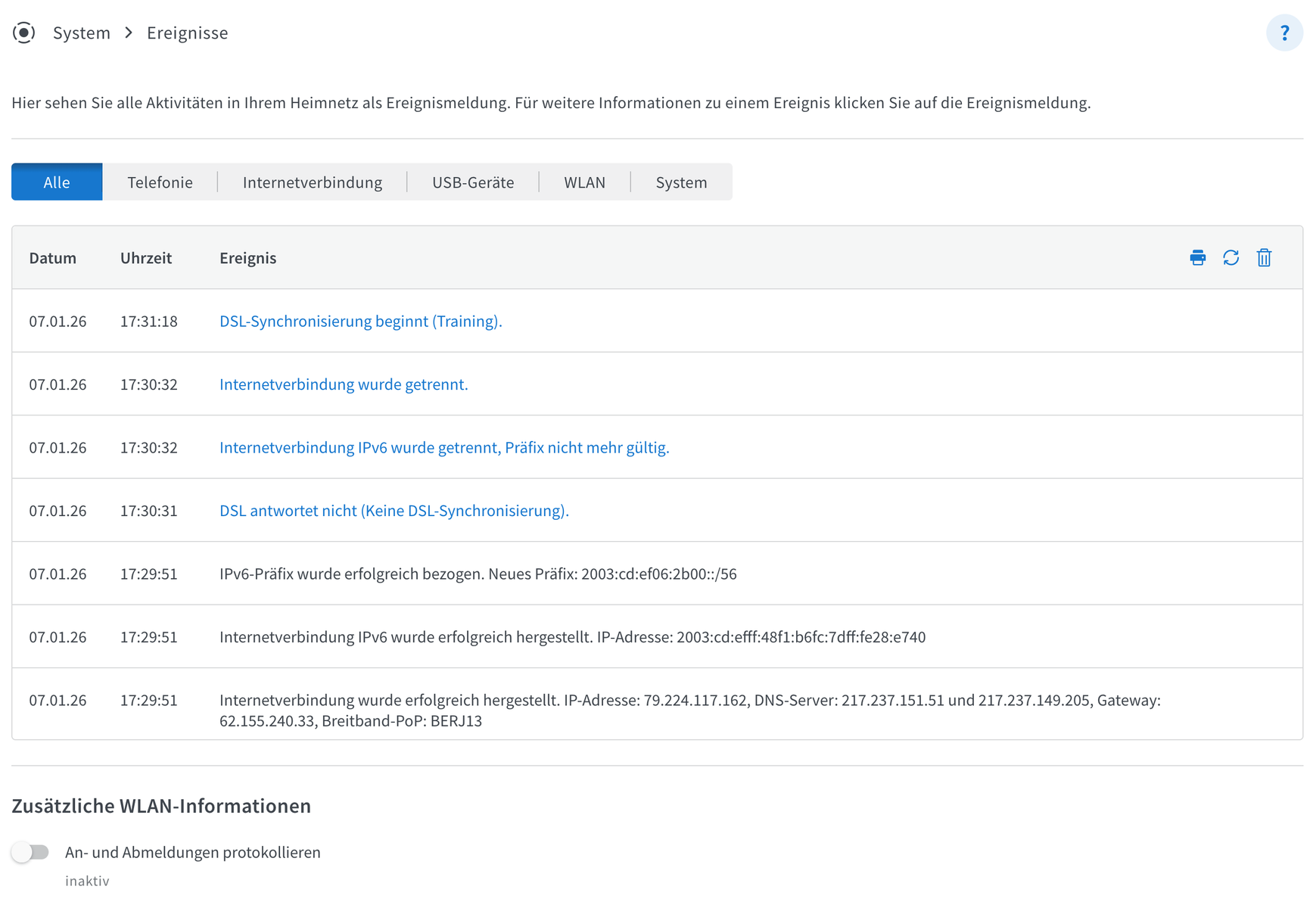The width and height of the screenshot is (1316, 908).
Task: Click the System section icon in breadcrumb
Action: (24, 33)
